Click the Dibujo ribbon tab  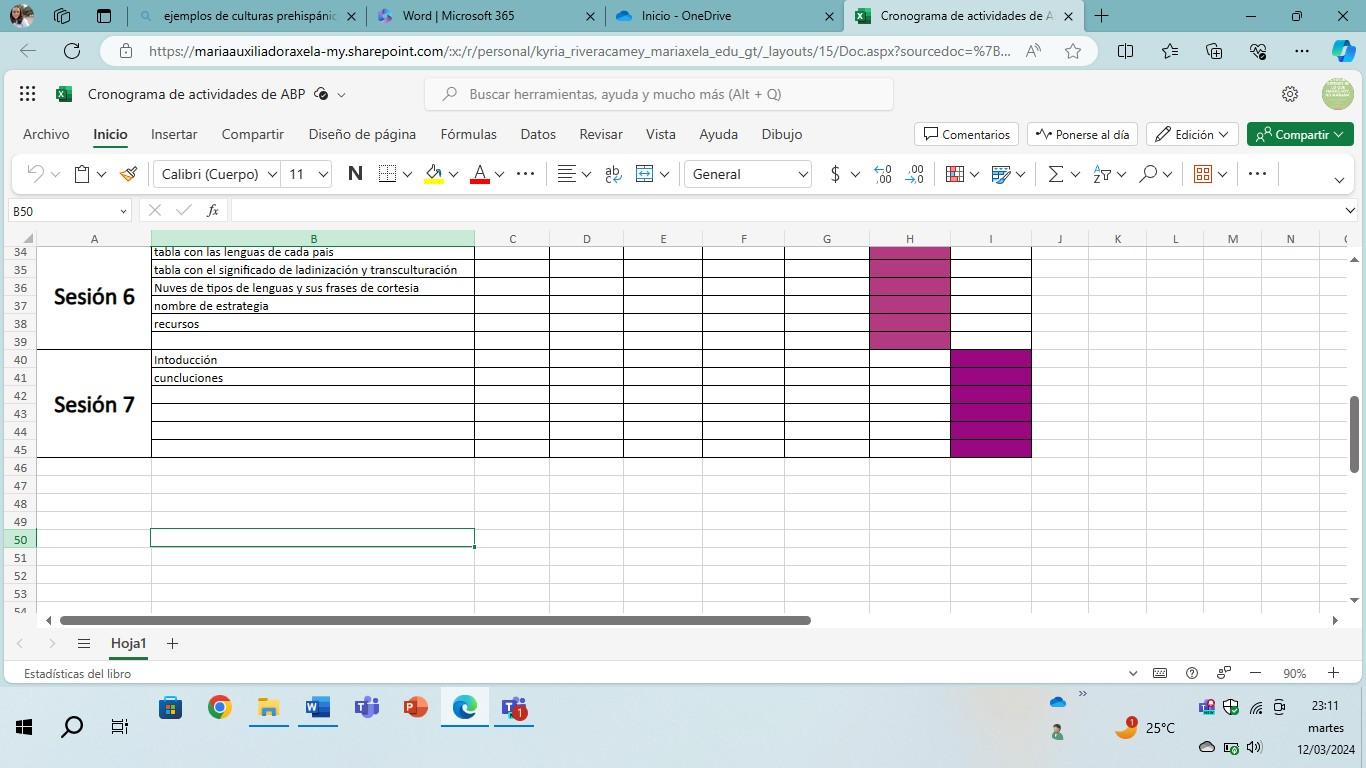coord(781,134)
